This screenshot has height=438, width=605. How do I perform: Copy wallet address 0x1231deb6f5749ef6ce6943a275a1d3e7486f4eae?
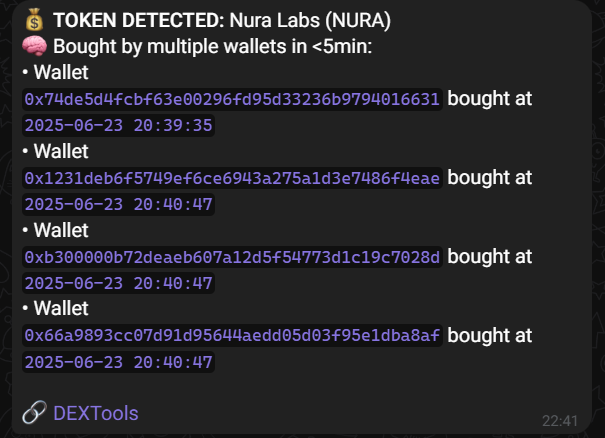tap(232, 178)
